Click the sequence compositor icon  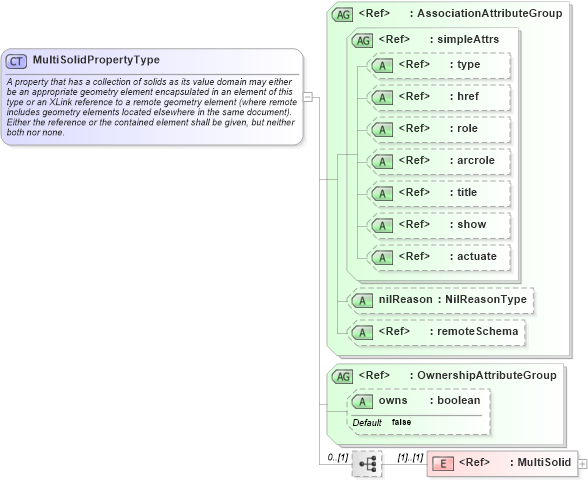(x=367, y=464)
